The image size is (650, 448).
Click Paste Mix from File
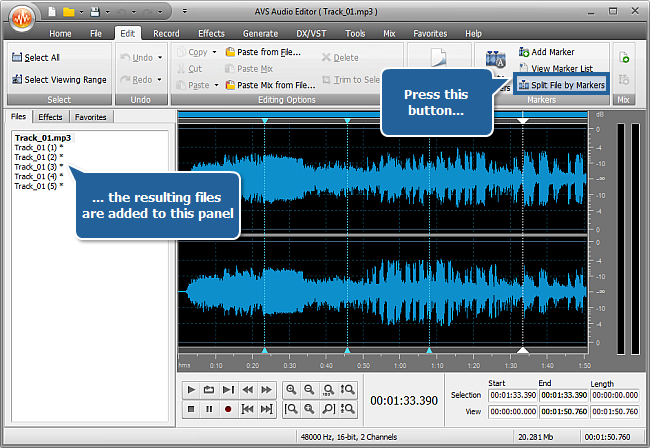[x=270, y=85]
